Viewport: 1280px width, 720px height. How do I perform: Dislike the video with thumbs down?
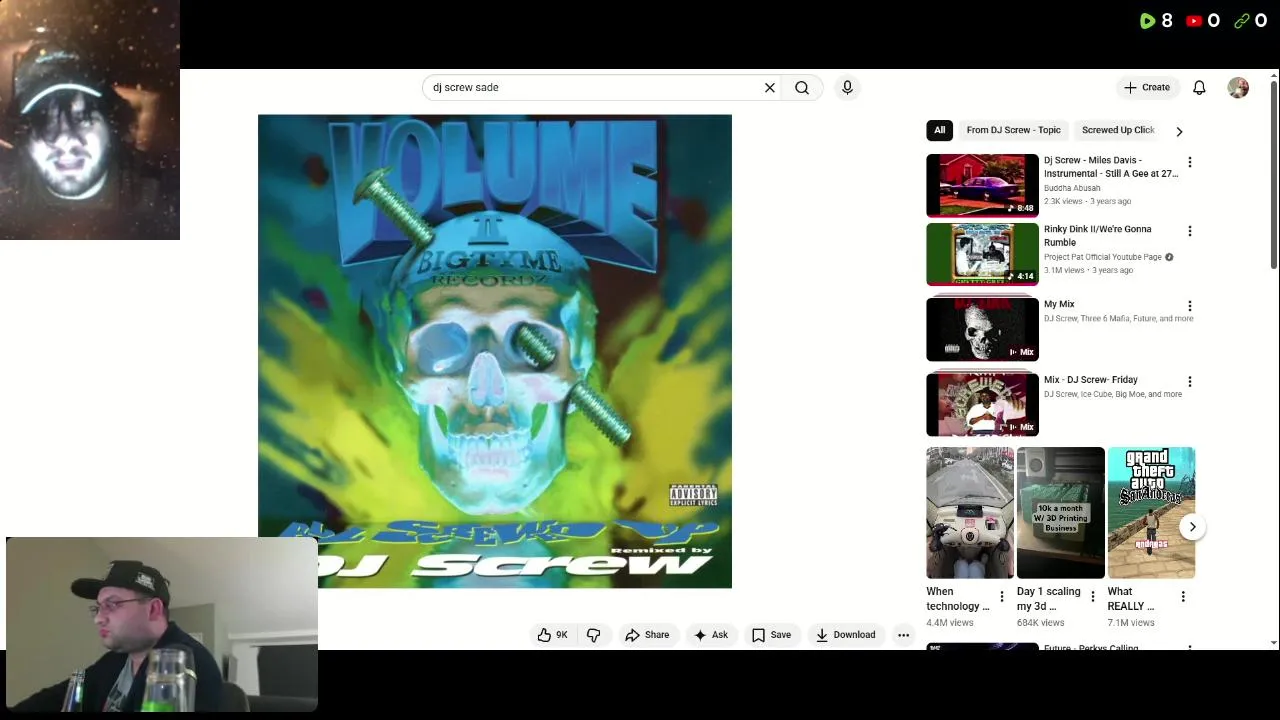[x=594, y=635]
